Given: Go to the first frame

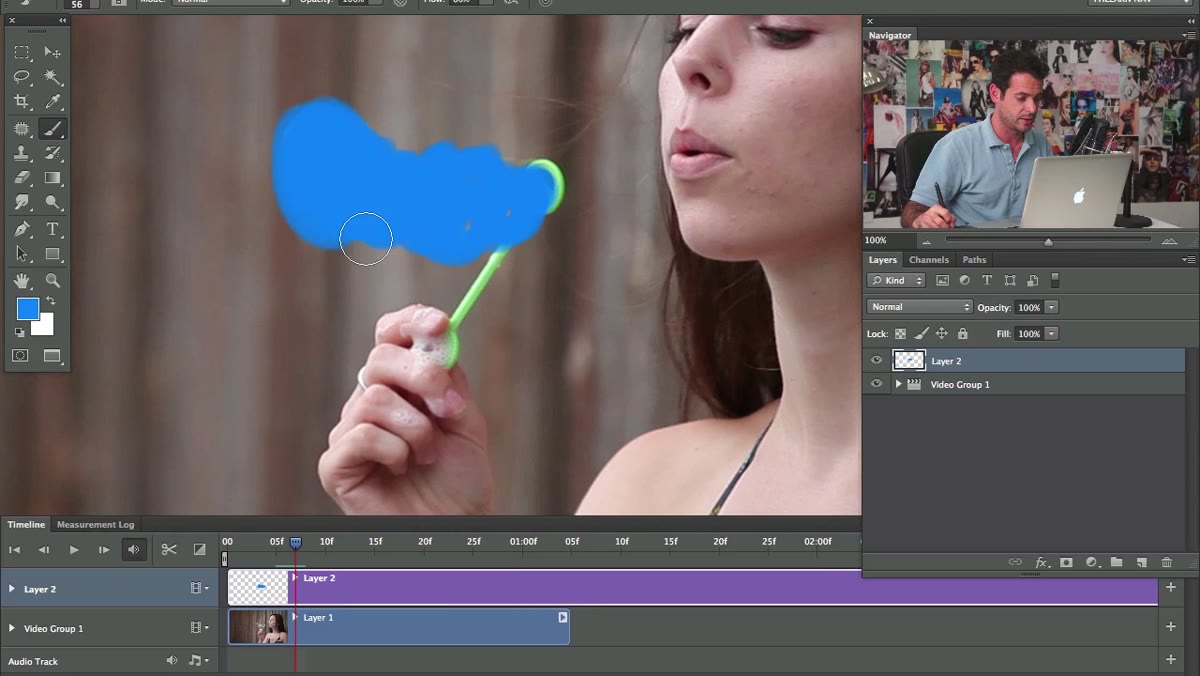Looking at the screenshot, I should 14,549.
